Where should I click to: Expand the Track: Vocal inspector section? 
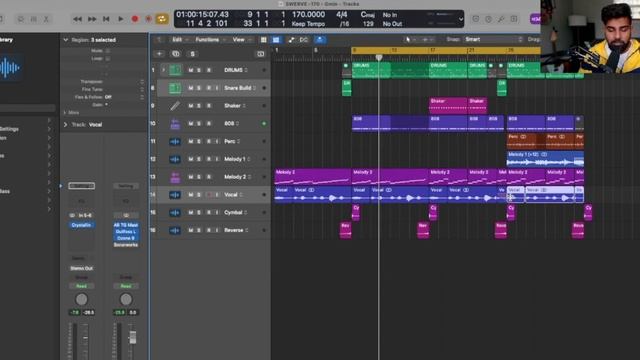[x=65, y=124]
